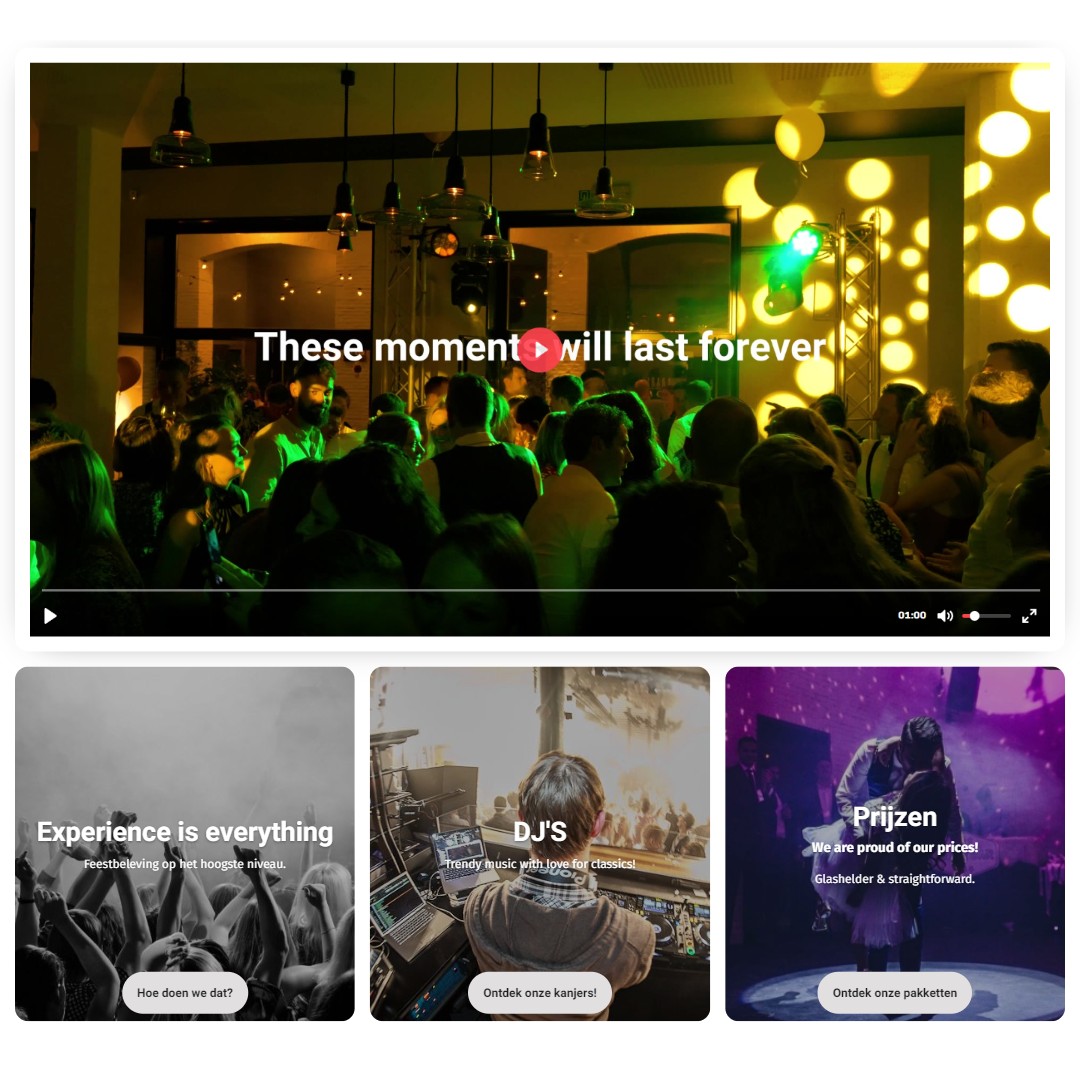This screenshot has height=1080, width=1080.
Task: Click the red center play button
Action: 539,350
